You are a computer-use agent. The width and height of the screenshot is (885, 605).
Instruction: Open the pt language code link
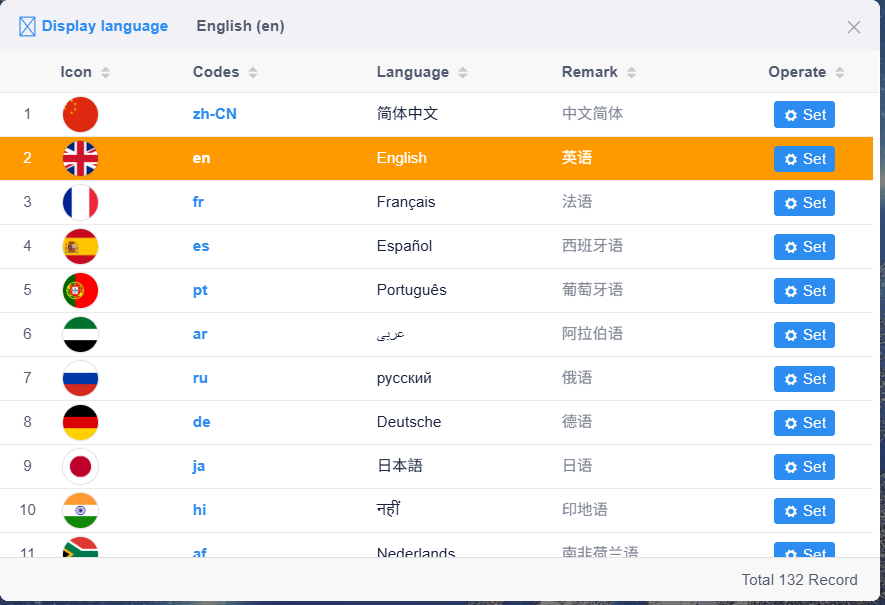200,290
